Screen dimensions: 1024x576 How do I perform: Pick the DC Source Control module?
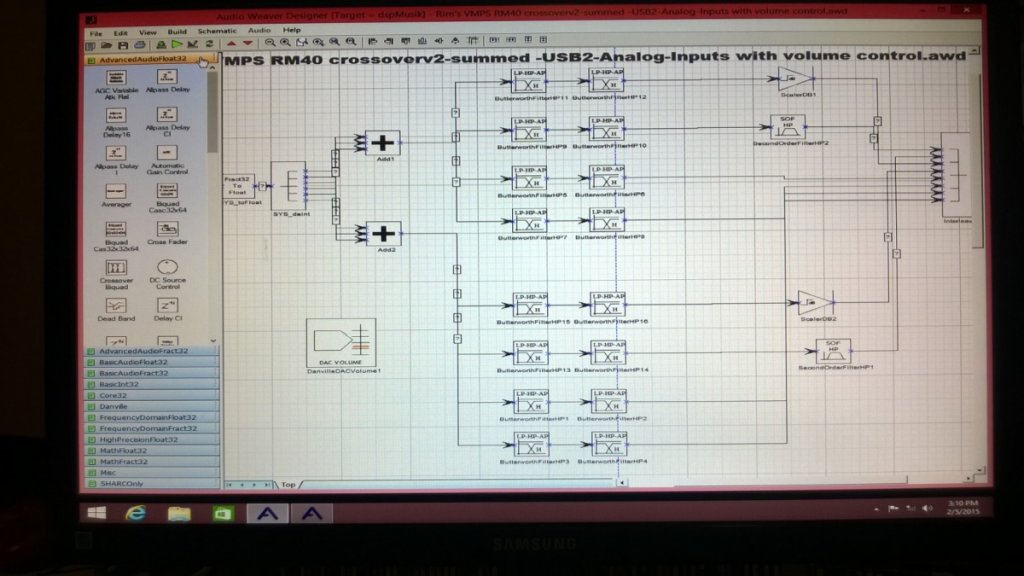tap(167, 267)
